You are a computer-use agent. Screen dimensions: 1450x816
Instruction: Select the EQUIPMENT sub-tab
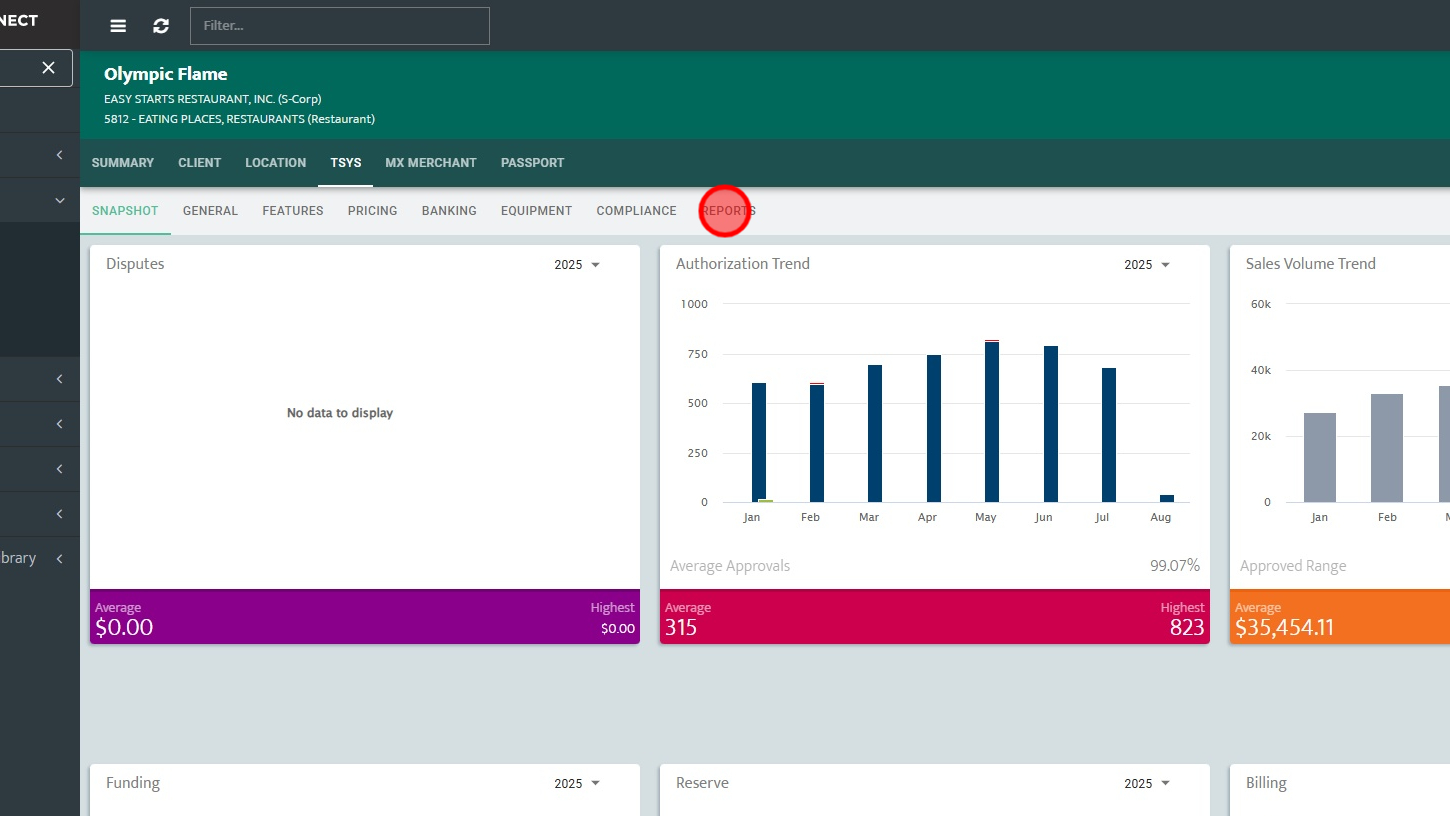pyautogui.click(x=536, y=211)
